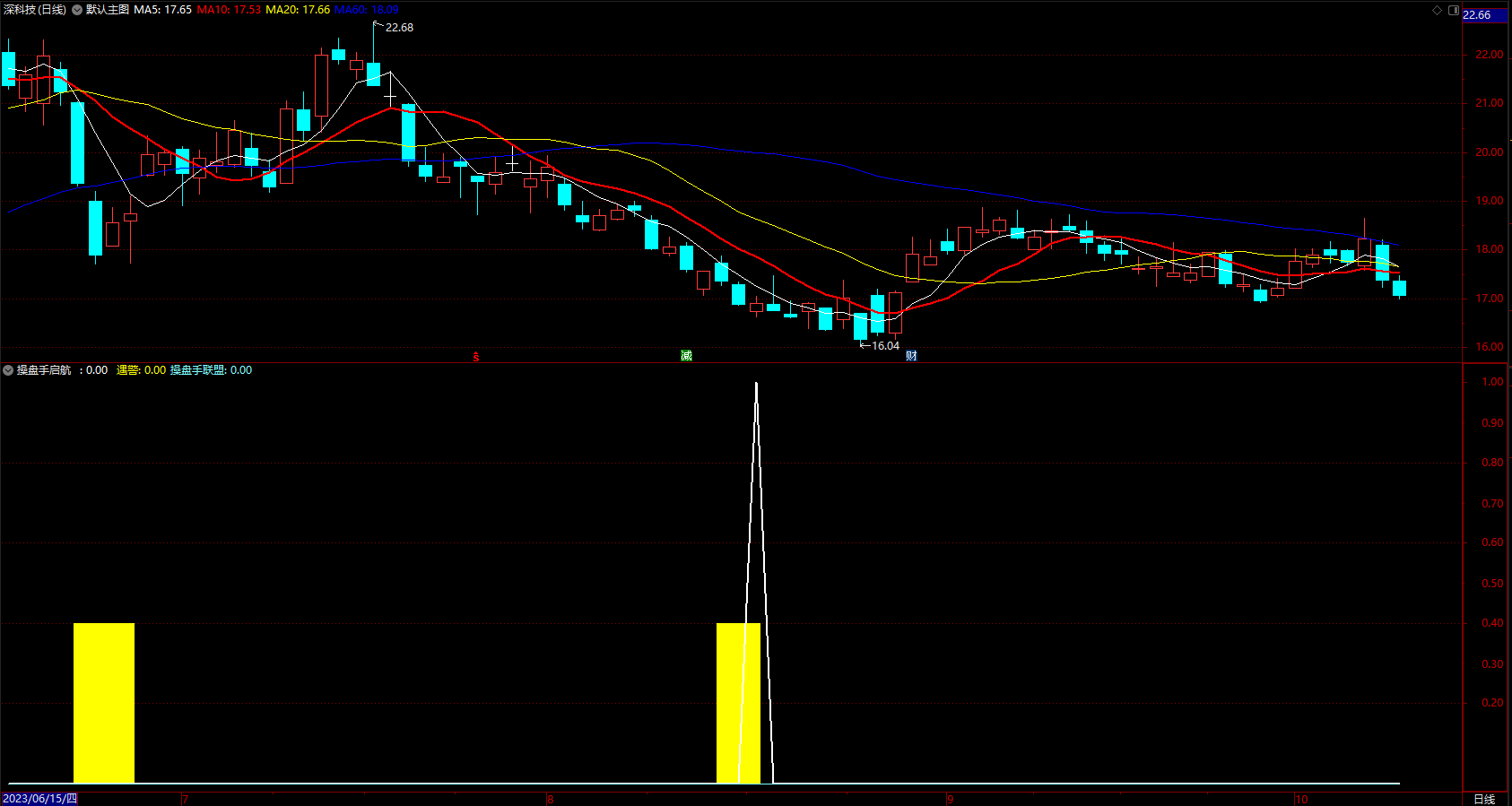1512x806 pixels.
Task: Click the 深科技(日线) stock title
Action: [x=35, y=10]
